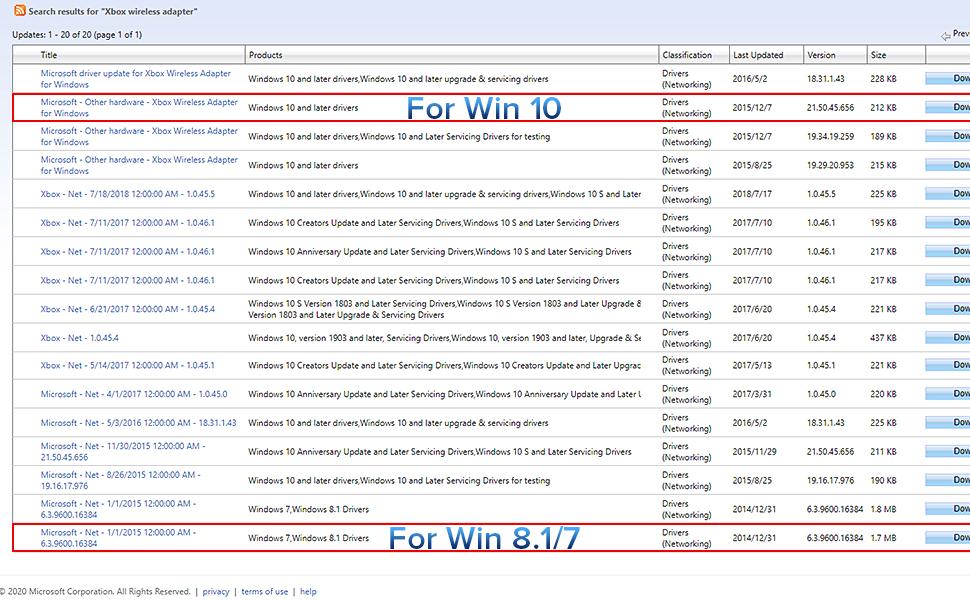Open Xbox - Net - 7/18/2018 update link
The width and height of the screenshot is (970, 600).
(x=127, y=194)
